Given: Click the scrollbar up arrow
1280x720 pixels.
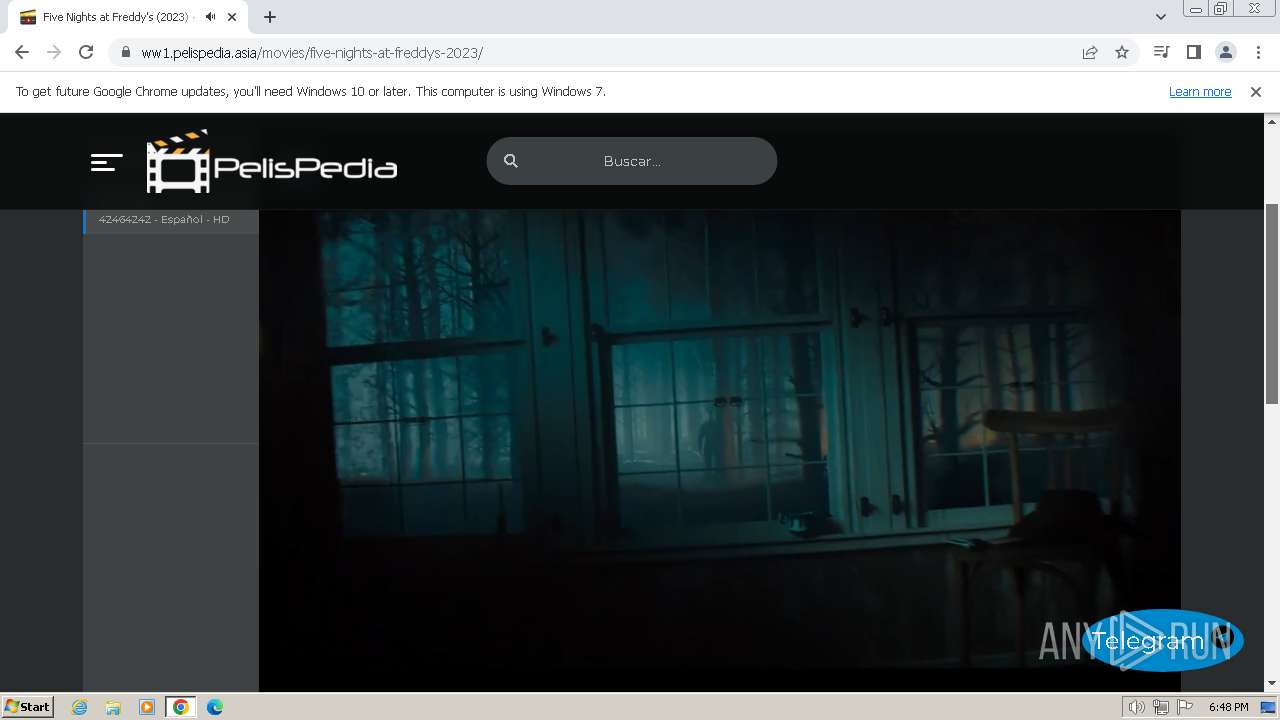Looking at the screenshot, I should (x=1272, y=120).
